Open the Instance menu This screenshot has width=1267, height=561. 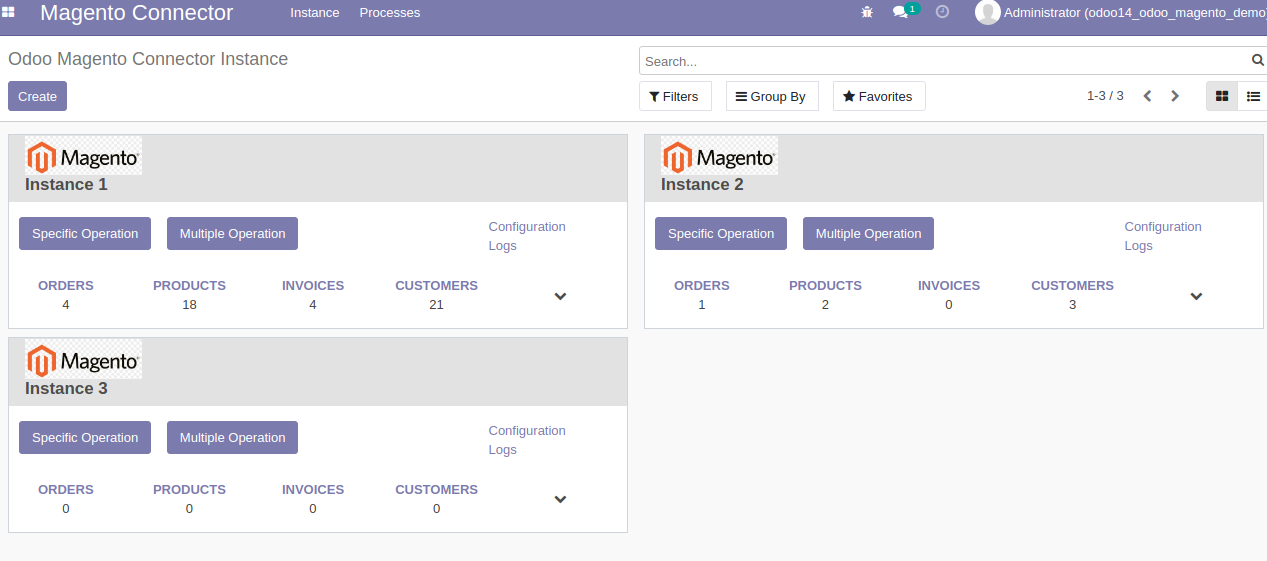[x=315, y=12]
